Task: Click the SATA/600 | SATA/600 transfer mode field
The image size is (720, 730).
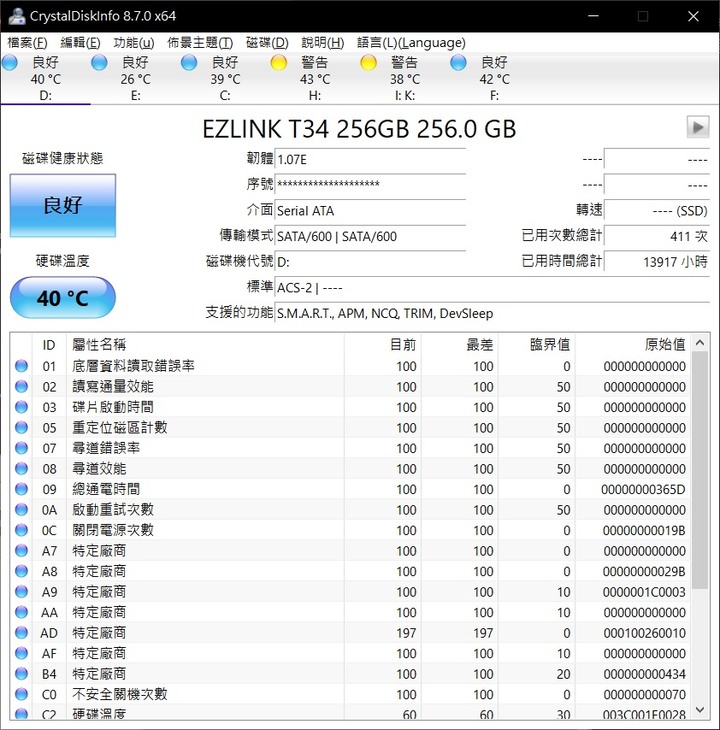Action: 370,237
